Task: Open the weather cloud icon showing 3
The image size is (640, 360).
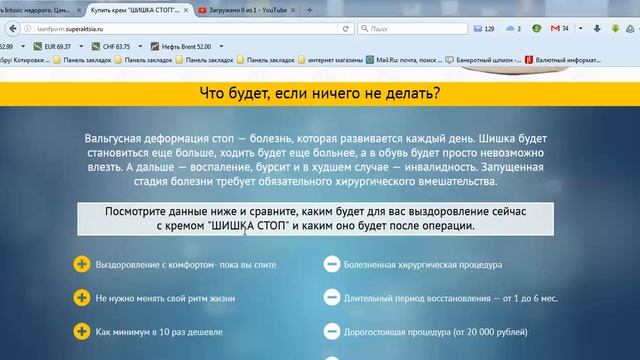Action: pyautogui.click(x=510, y=29)
